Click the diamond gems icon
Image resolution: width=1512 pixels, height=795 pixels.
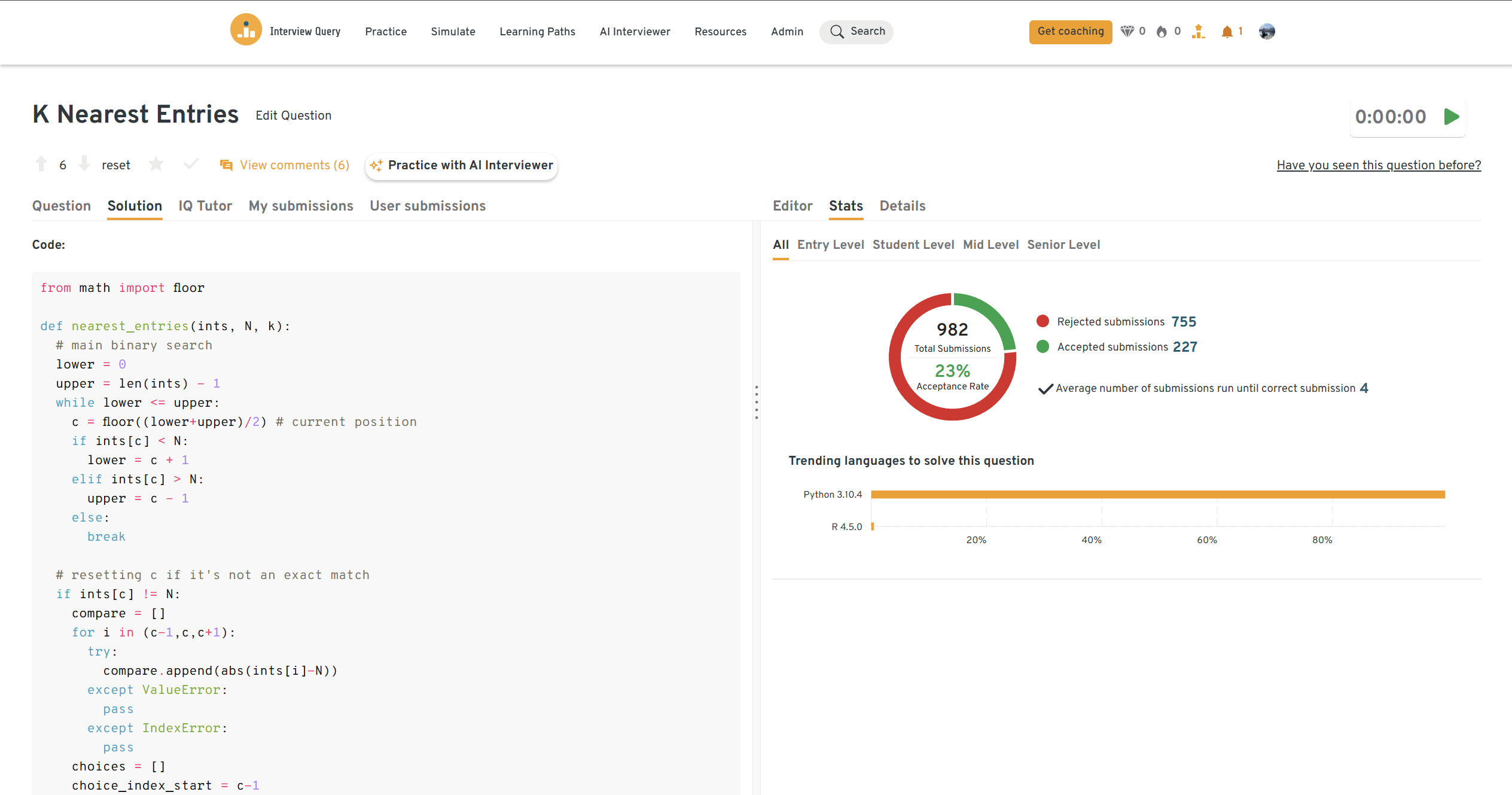coord(1127,32)
